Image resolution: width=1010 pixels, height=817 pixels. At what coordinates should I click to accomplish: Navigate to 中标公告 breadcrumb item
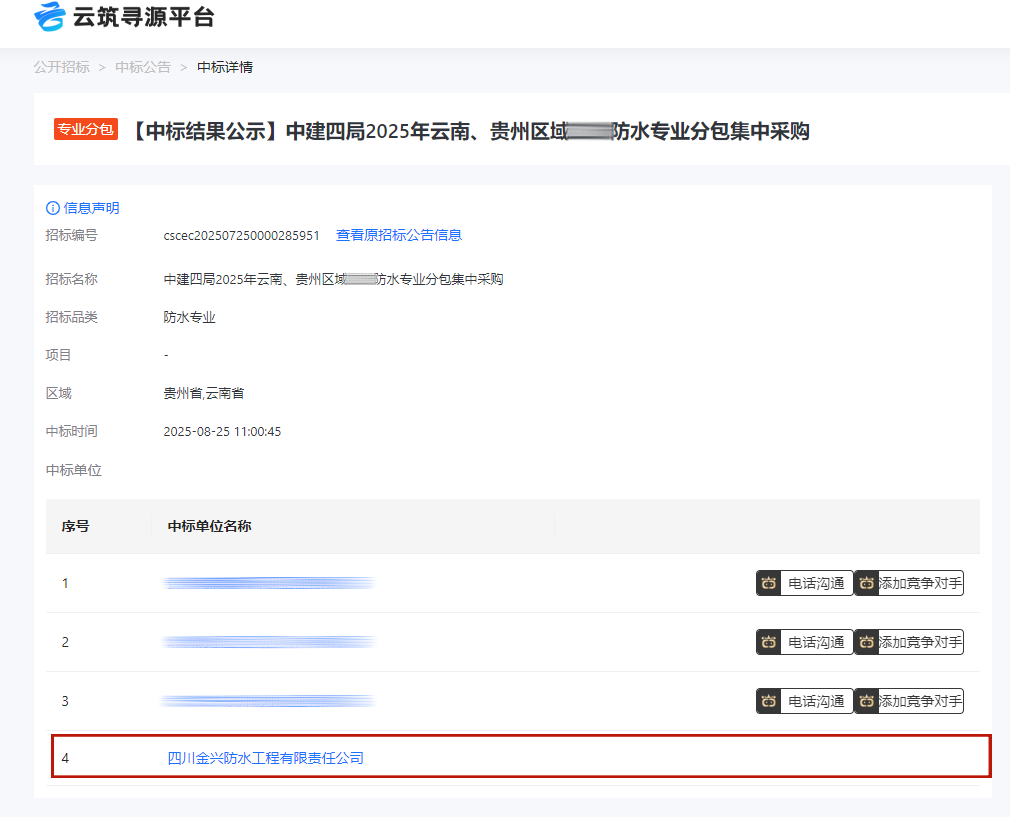tap(142, 66)
